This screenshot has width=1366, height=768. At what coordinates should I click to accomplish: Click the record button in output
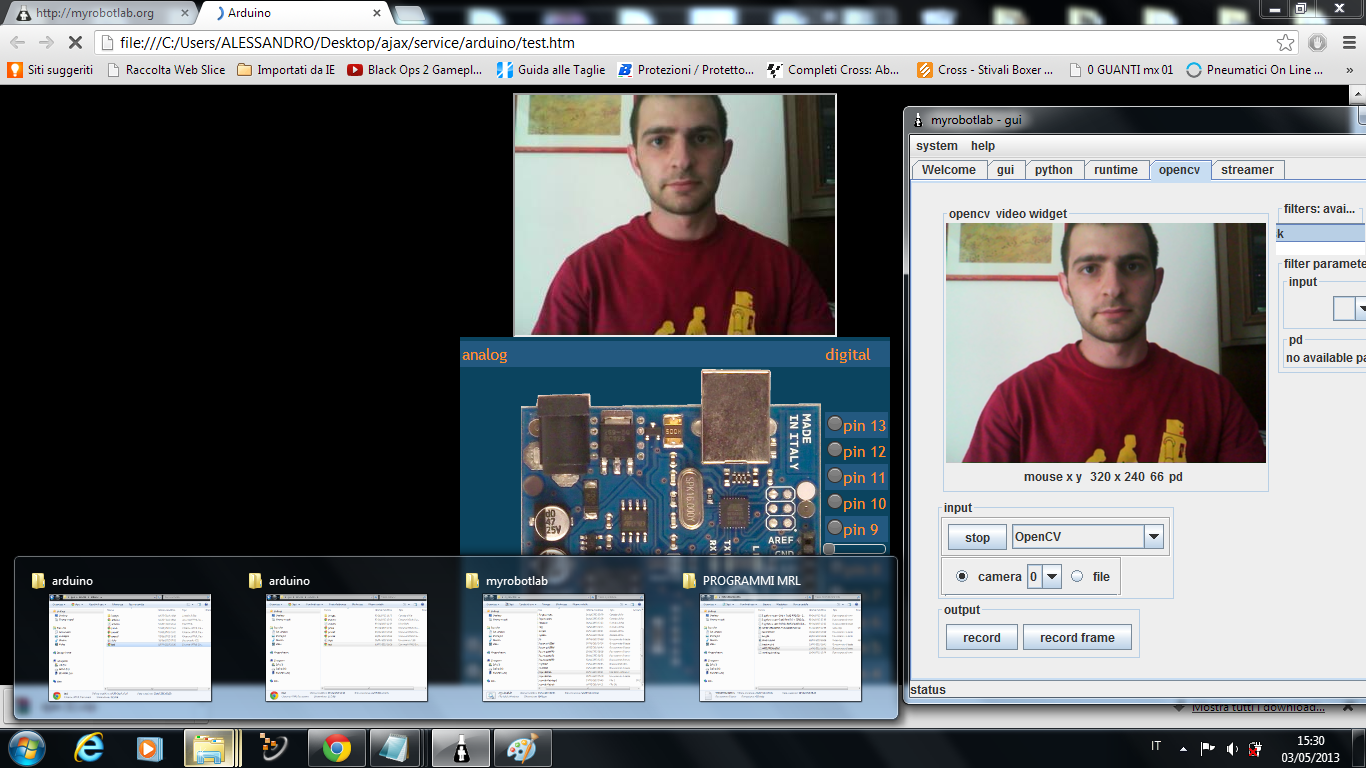981,638
